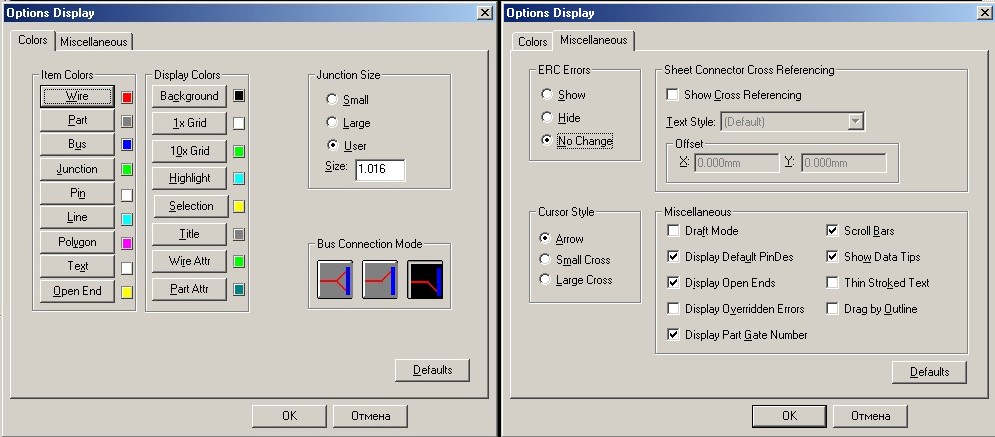Click the Background display color button

pyautogui.click(x=189, y=96)
